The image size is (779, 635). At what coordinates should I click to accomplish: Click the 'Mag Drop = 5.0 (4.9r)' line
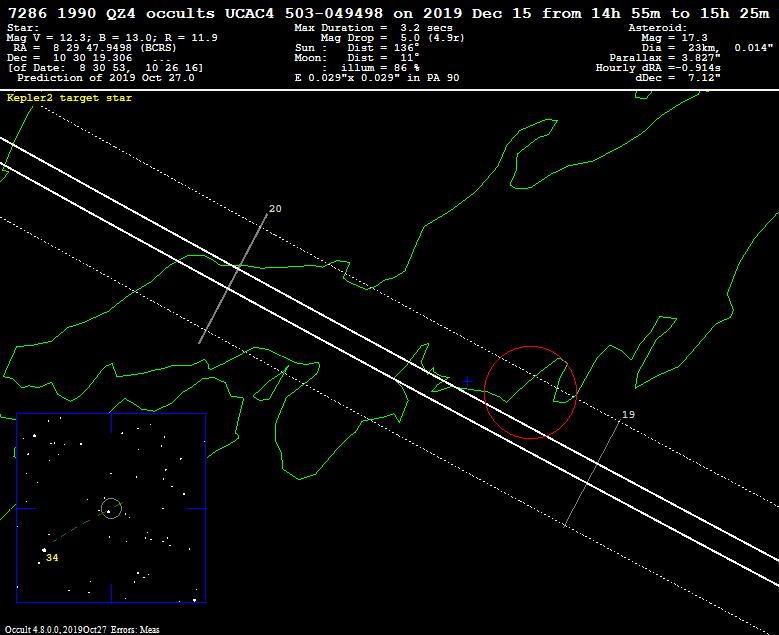(392, 38)
